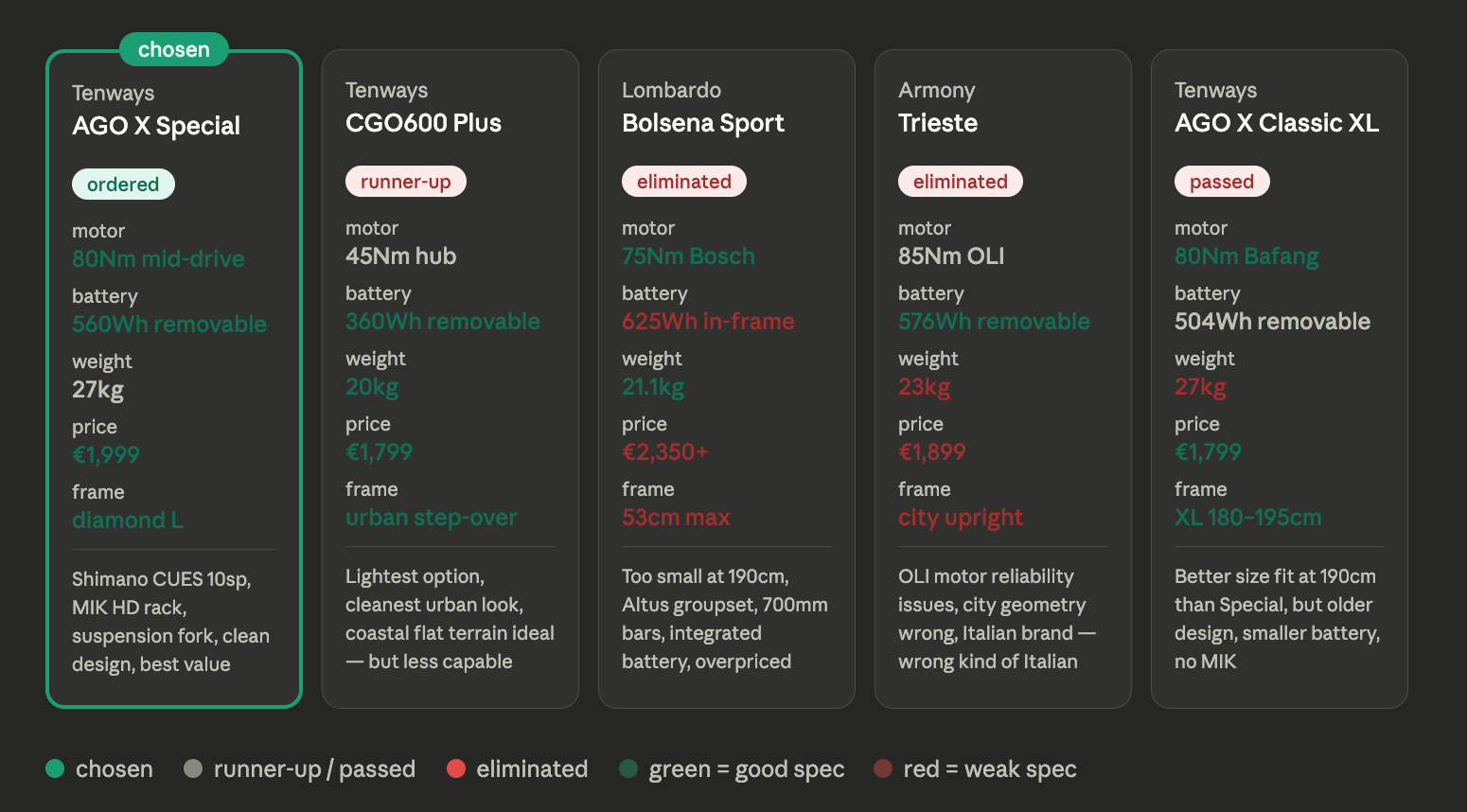
Task: Click the dark red weak spec legend dot
Action: [883, 768]
